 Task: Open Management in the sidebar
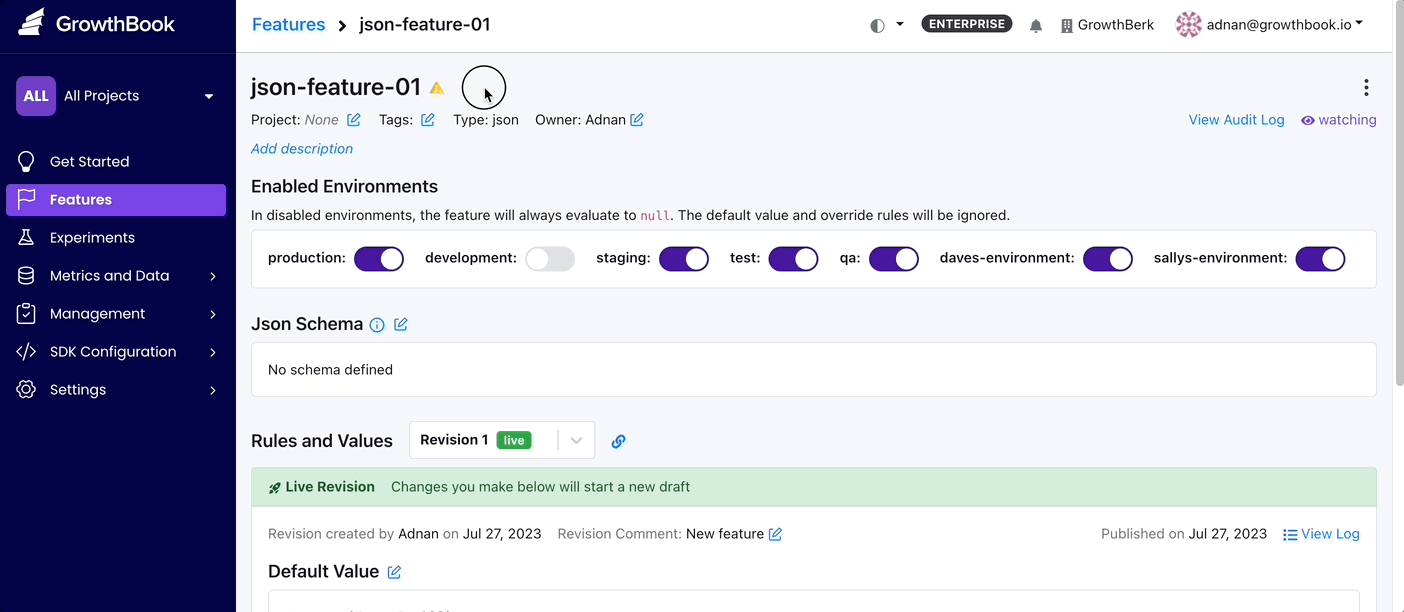[116, 313]
